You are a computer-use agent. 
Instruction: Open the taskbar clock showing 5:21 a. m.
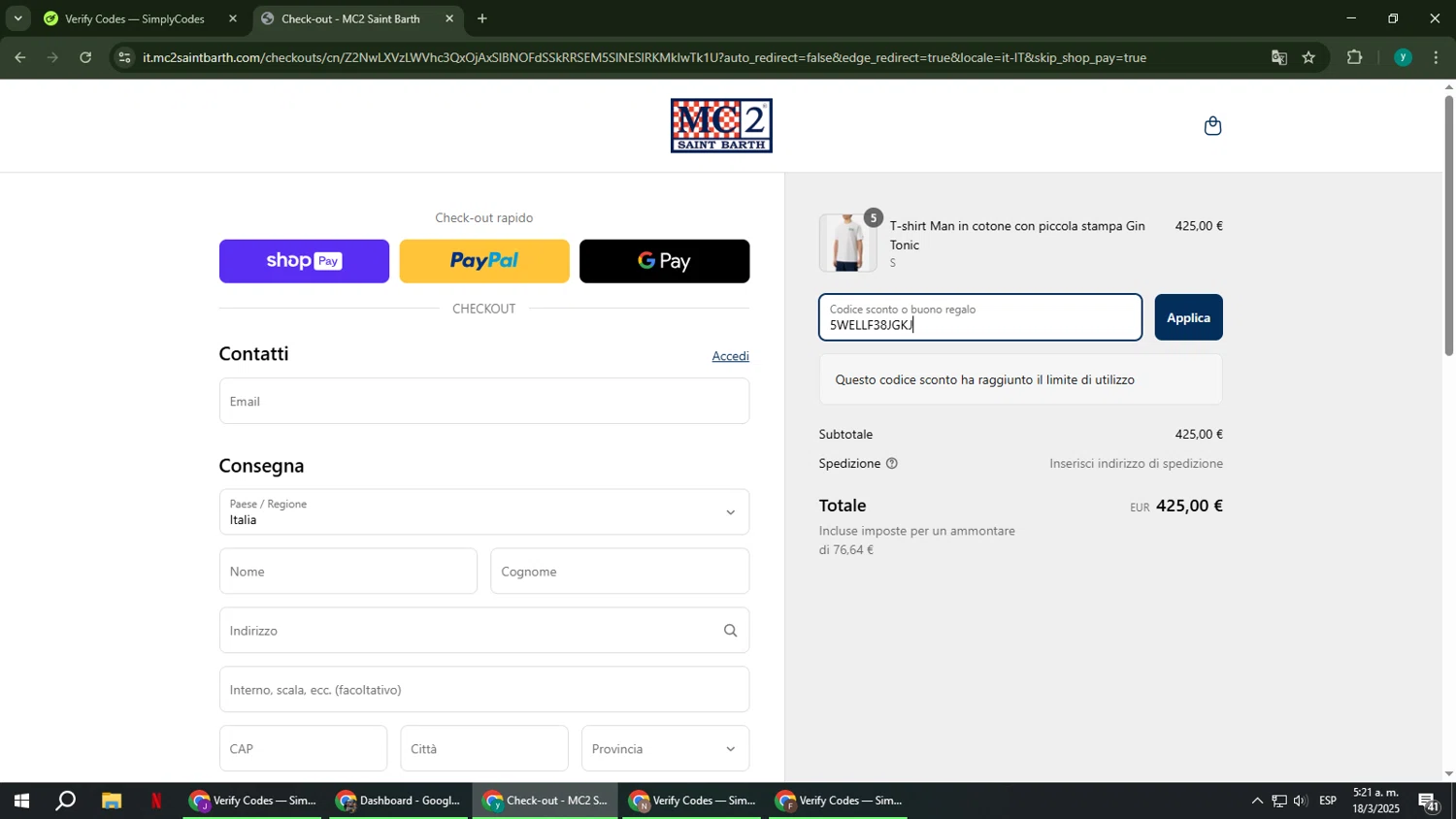tap(1375, 801)
